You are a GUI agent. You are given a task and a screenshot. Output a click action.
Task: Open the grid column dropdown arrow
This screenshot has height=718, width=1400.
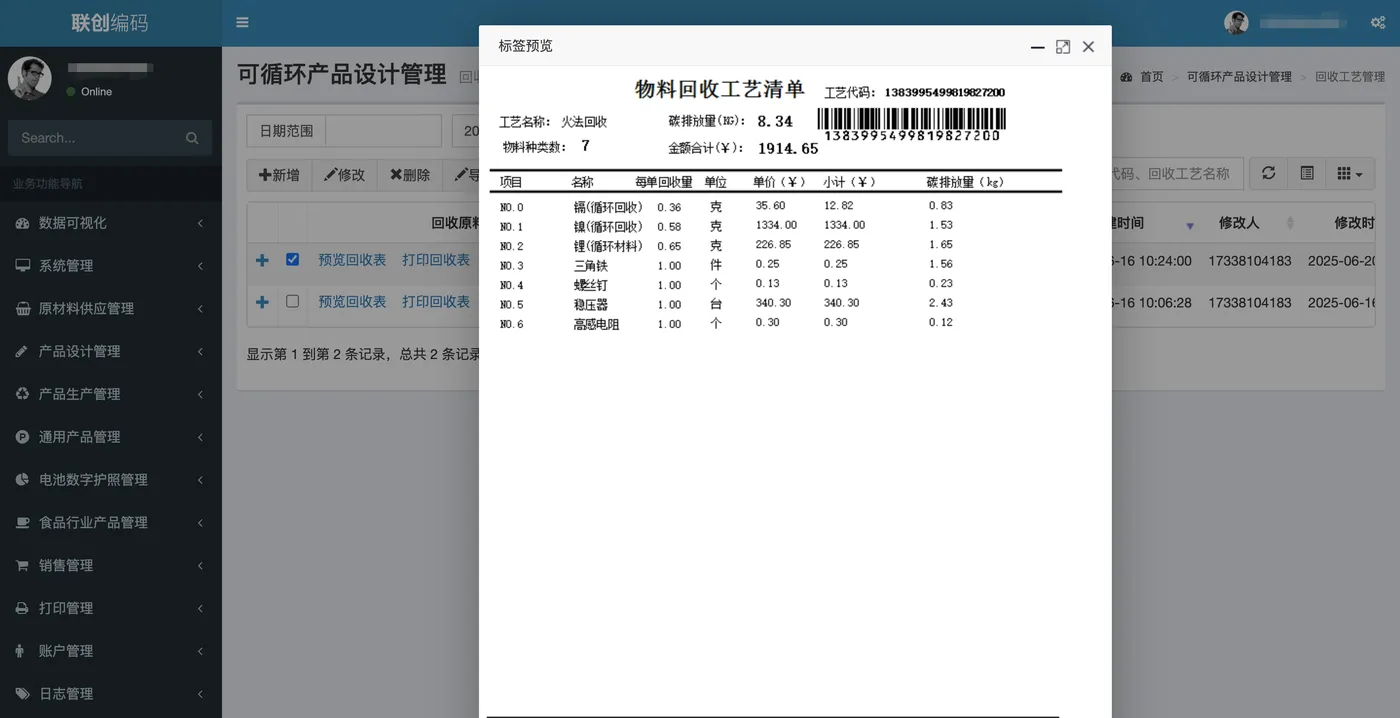(1358, 172)
